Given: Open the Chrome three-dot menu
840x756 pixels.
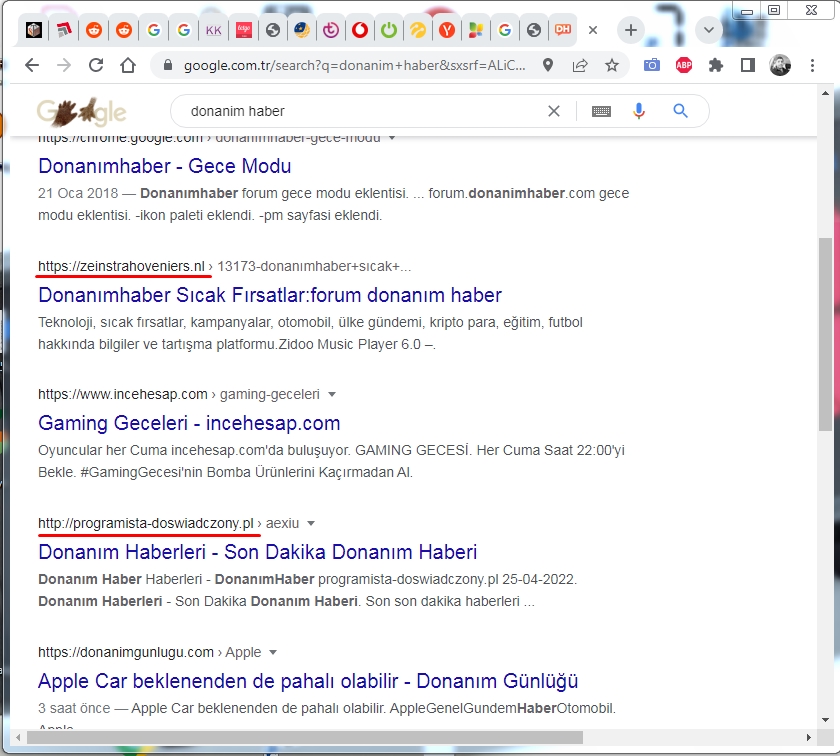Looking at the screenshot, I should (x=812, y=65).
